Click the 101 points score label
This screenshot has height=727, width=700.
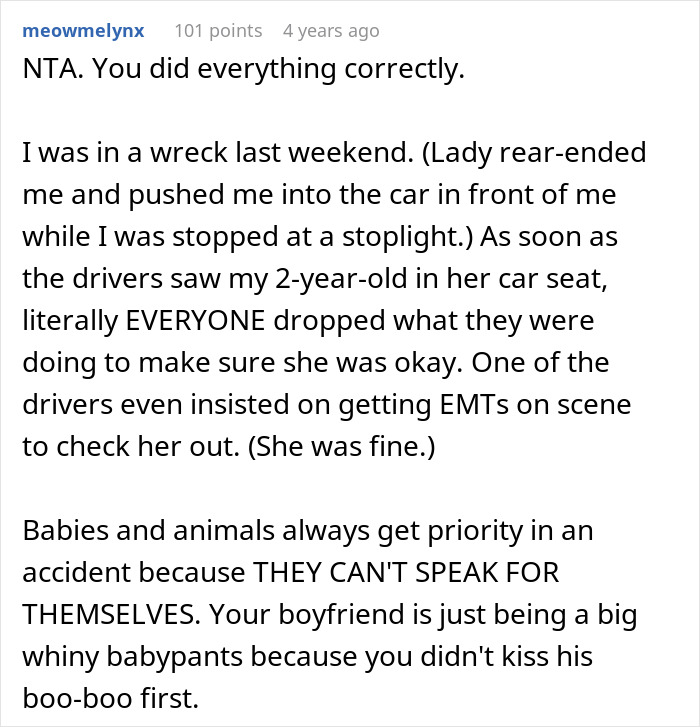(218, 30)
